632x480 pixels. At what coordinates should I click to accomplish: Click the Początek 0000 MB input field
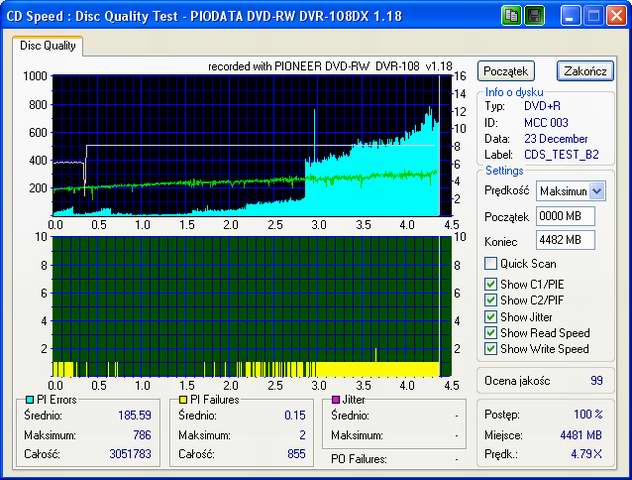click(565, 216)
